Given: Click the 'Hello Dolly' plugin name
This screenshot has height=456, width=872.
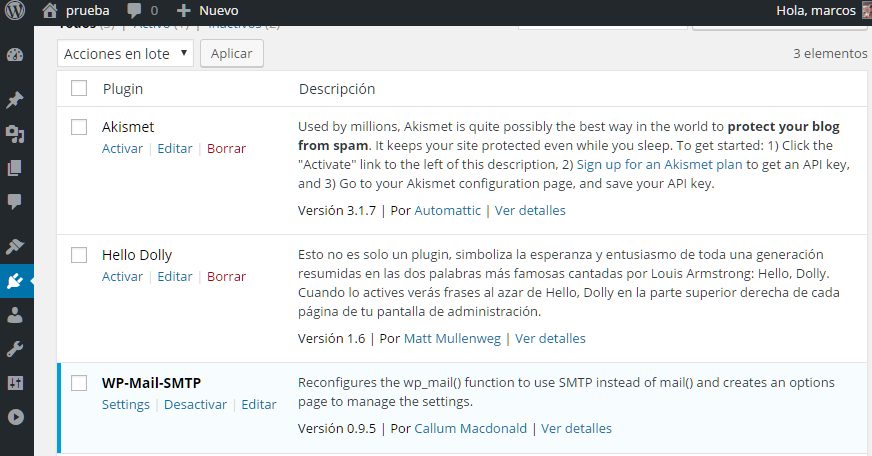Looking at the screenshot, I should point(137,255).
